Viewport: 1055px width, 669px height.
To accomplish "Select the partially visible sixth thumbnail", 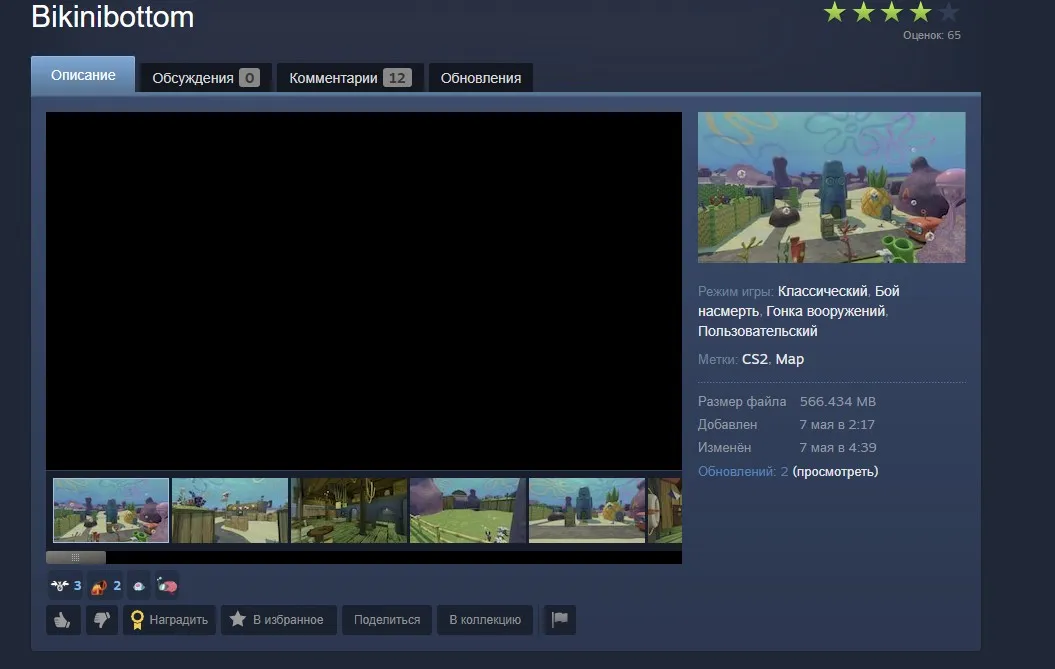I will pyautogui.click(x=665, y=510).
